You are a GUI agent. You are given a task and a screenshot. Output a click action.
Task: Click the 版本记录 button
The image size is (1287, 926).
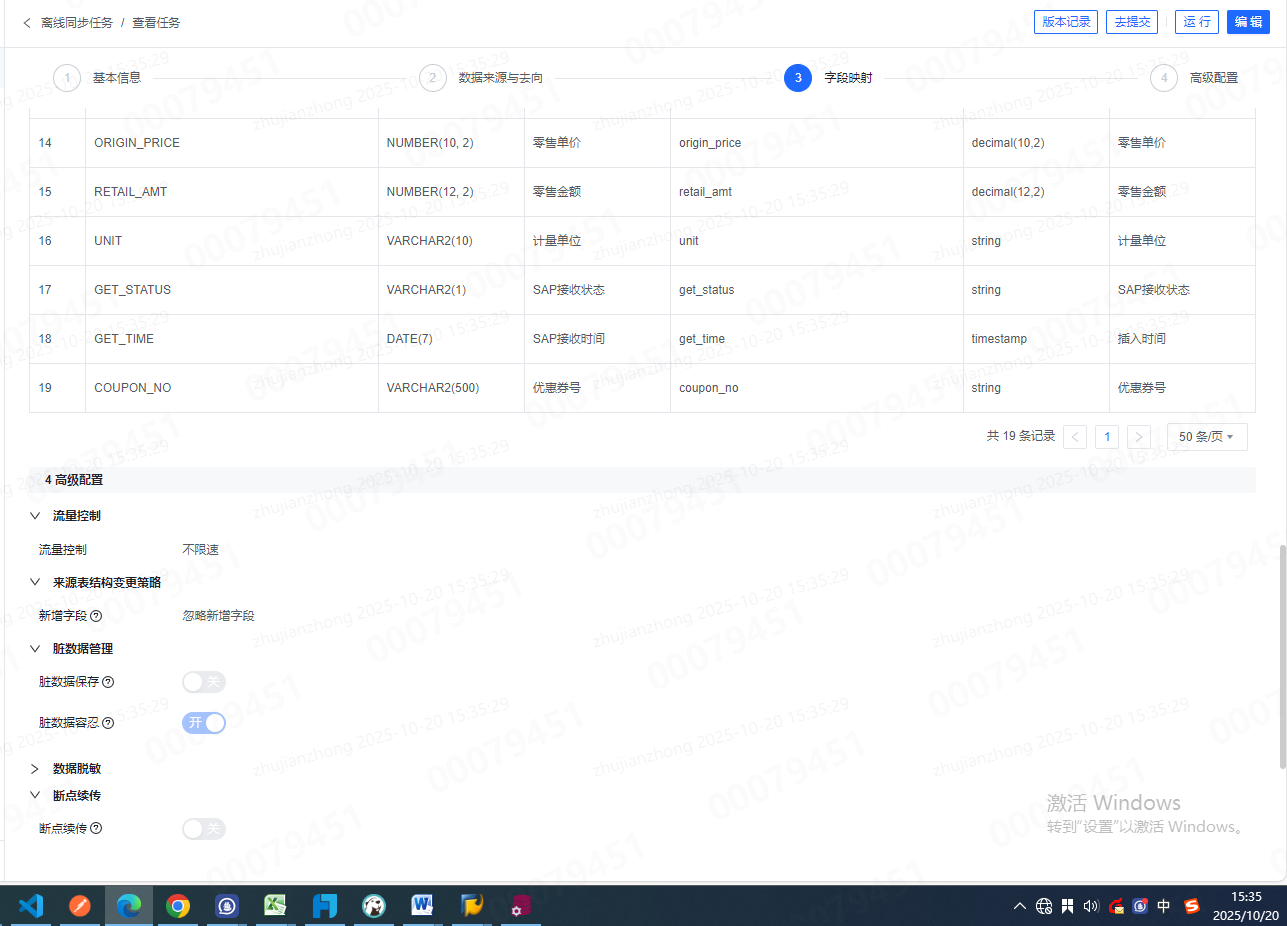(x=1065, y=22)
